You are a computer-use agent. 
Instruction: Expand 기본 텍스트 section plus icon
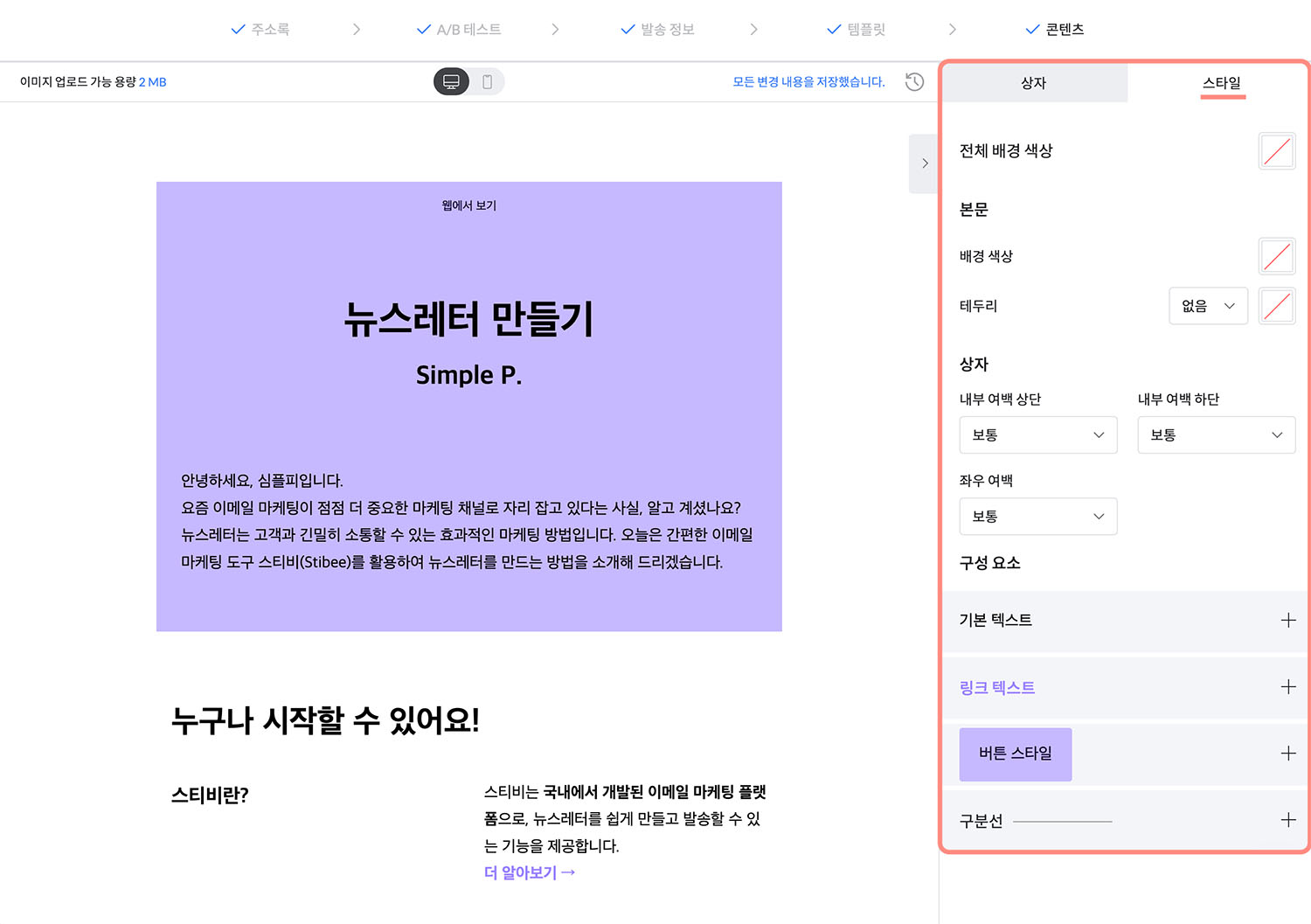pos(1287,620)
